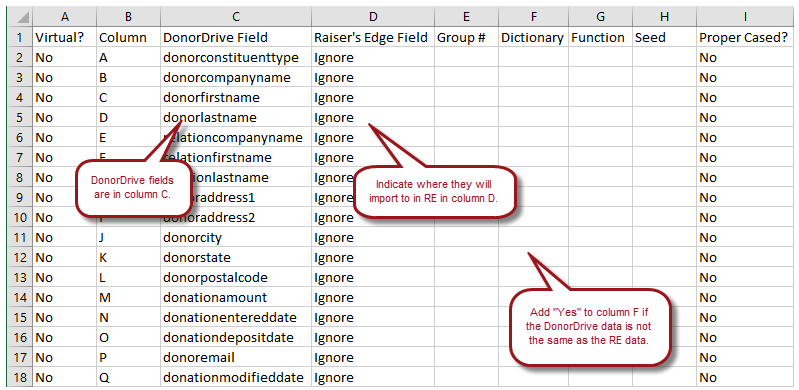The height and width of the screenshot is (390, 799).
Task: Click empty Dictionary cell in row 2
Action: point(534,58)
